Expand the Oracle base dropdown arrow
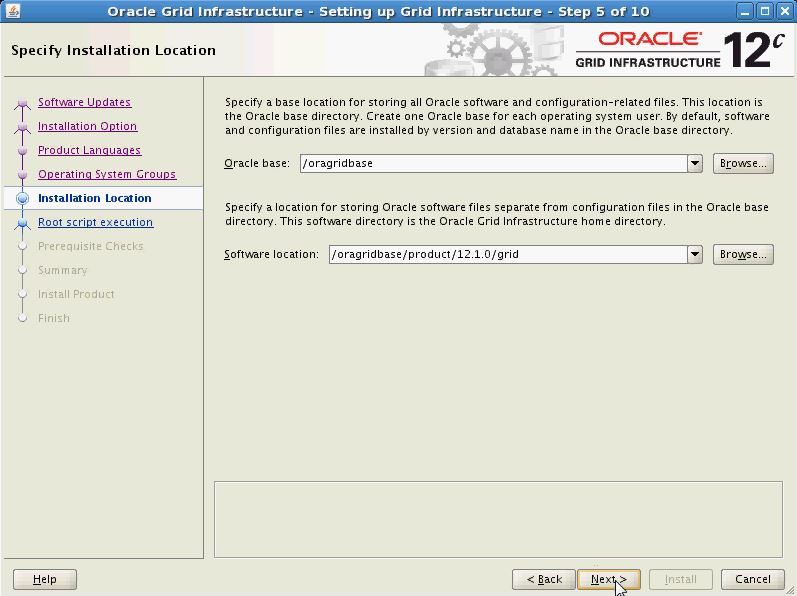The height and width of the screenshot is (596, 797). tap(695, 164)
